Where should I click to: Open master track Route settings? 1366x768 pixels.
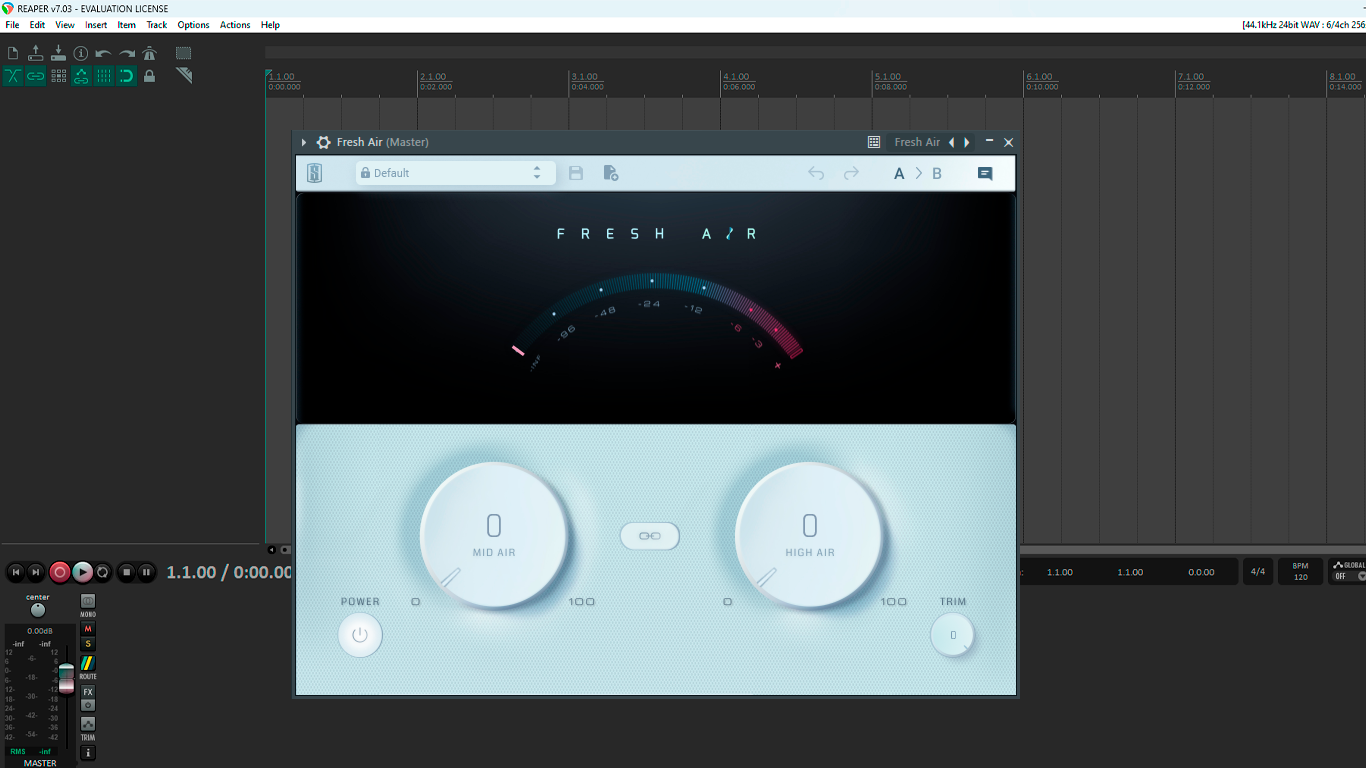(x=88, y=664)
